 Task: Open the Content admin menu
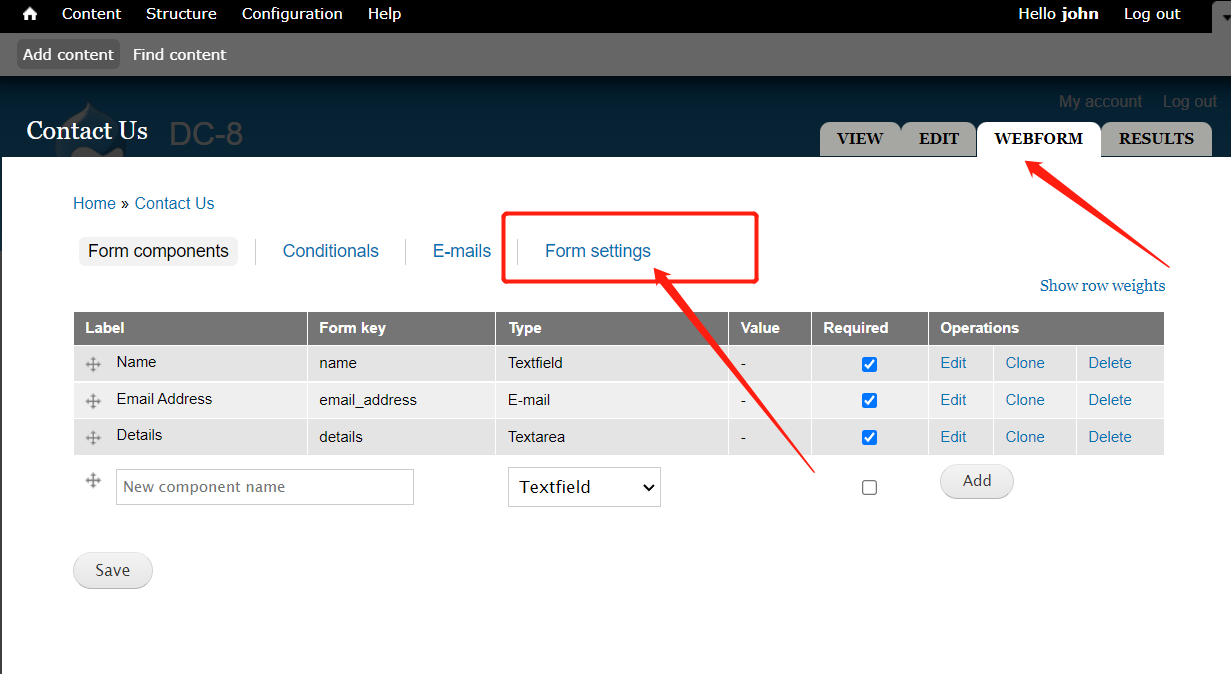[x=91, y=14]
